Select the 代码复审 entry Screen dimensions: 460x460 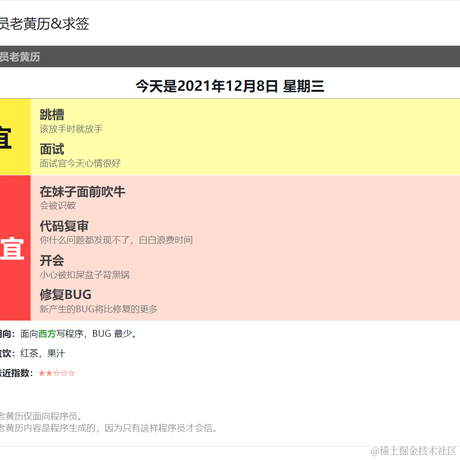pyautogui.click(x=64, y=226)
